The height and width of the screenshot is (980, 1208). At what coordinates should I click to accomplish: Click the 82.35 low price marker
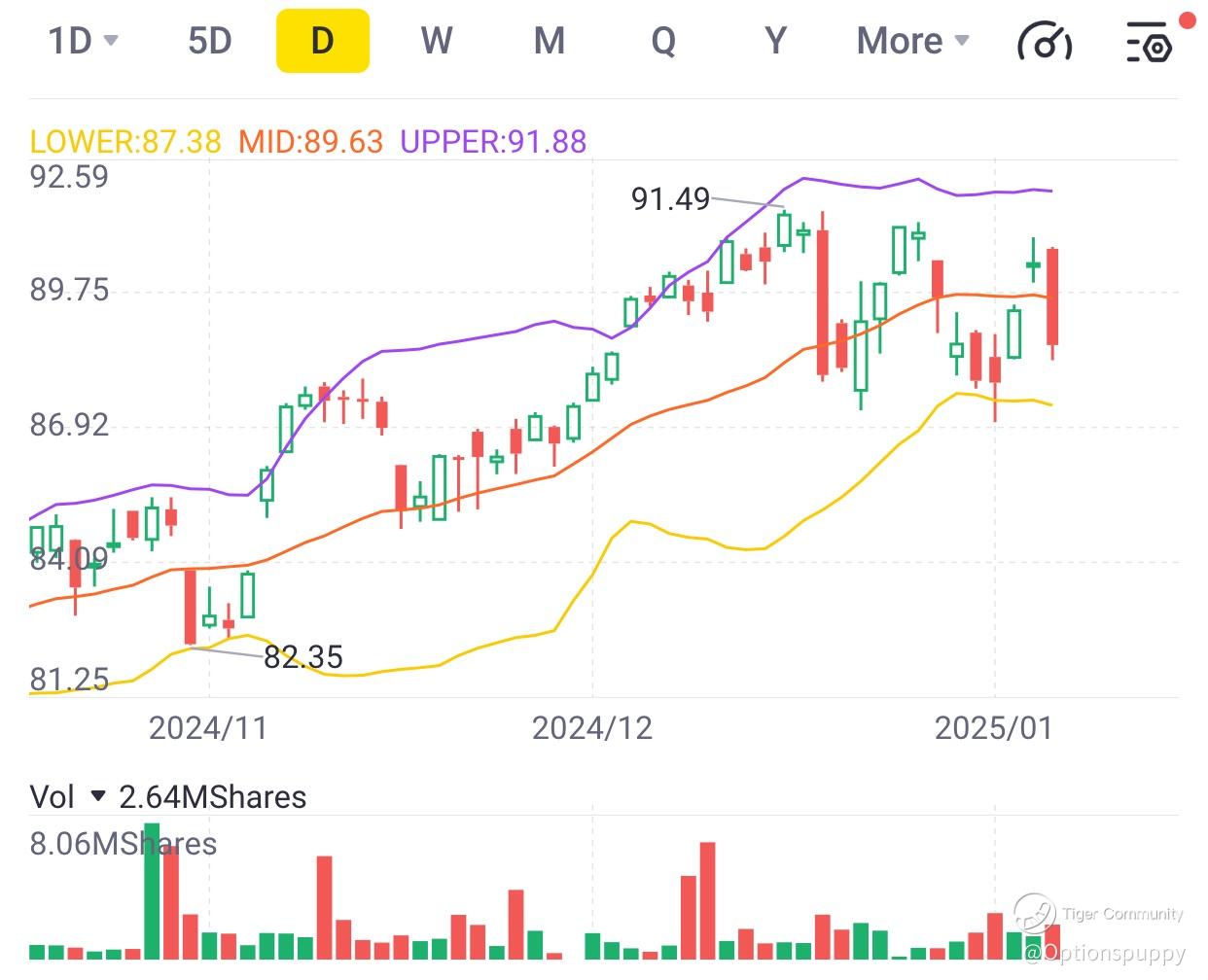point(303,657)
